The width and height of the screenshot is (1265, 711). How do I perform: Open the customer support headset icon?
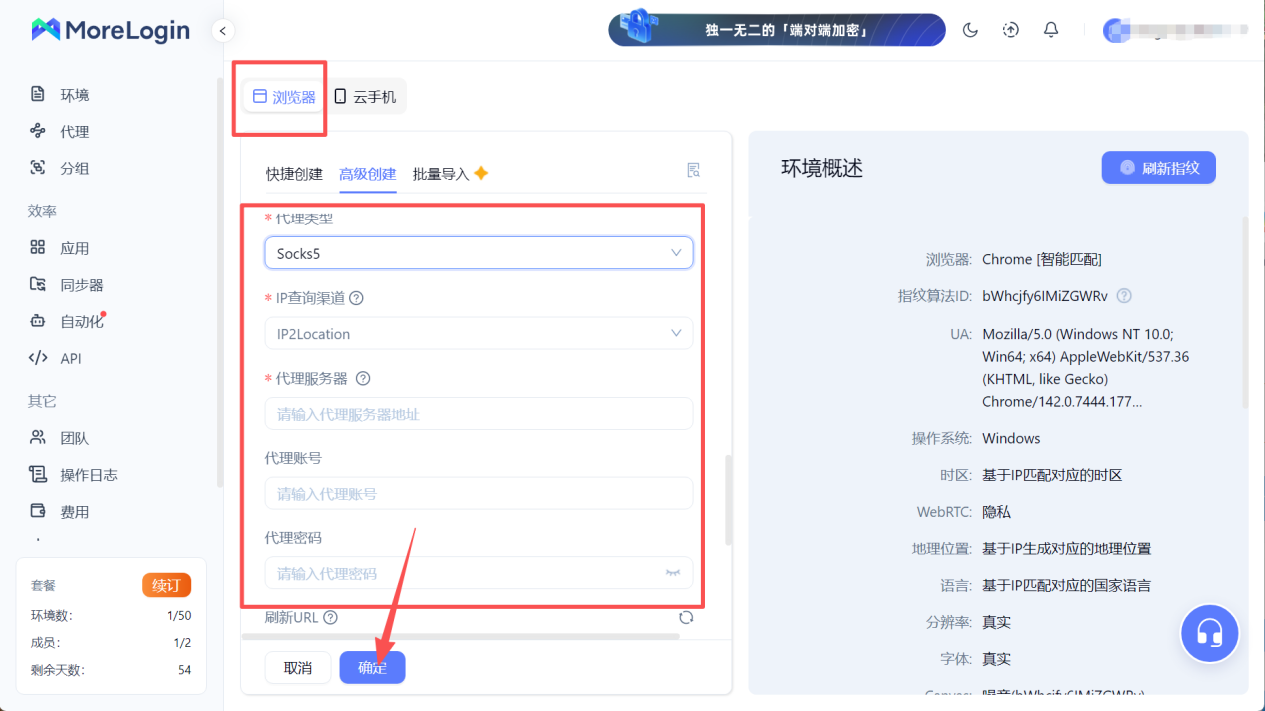coord(1209,633)
